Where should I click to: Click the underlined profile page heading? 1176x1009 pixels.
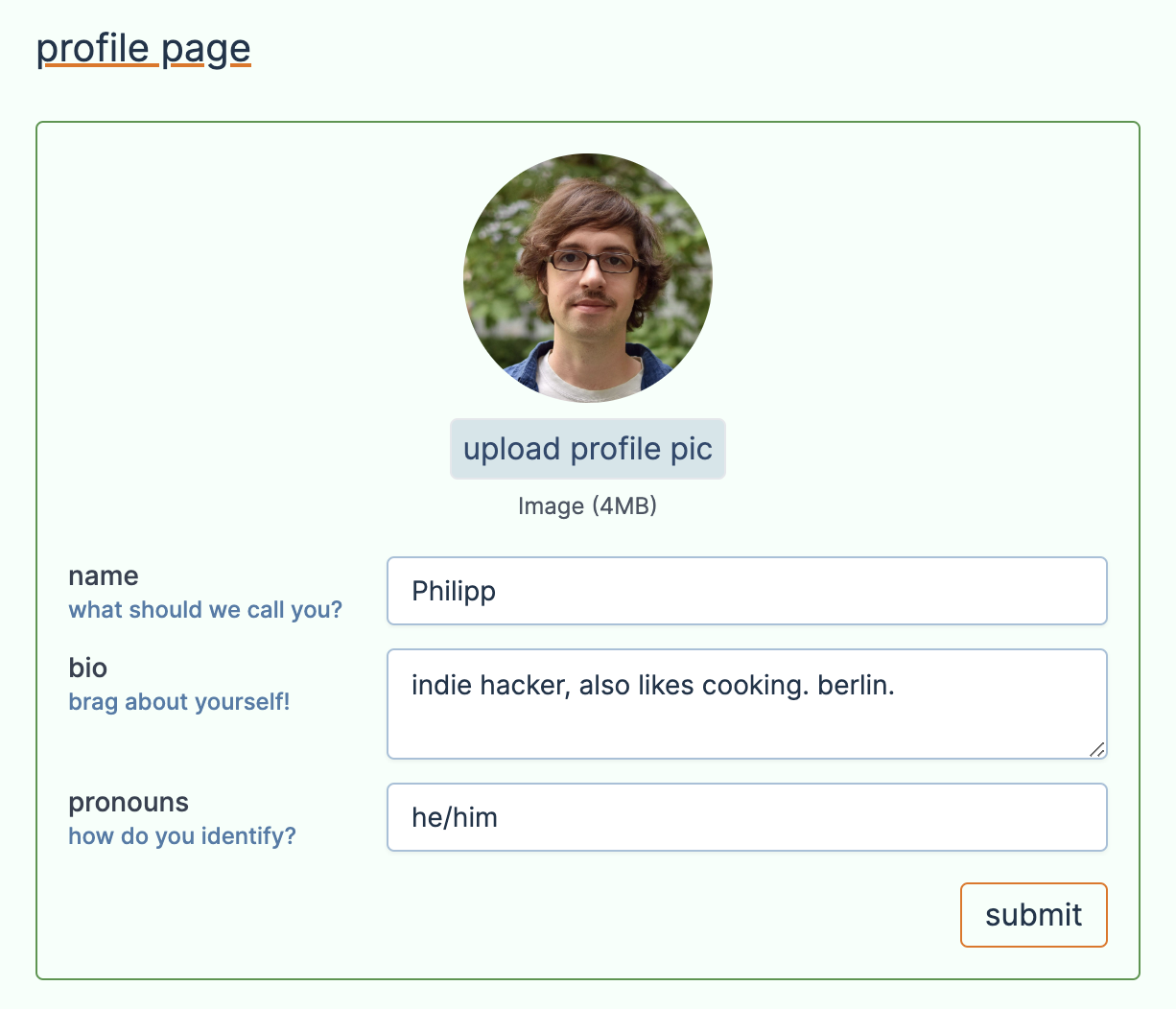pyautogui.click(x=144, y=49)
